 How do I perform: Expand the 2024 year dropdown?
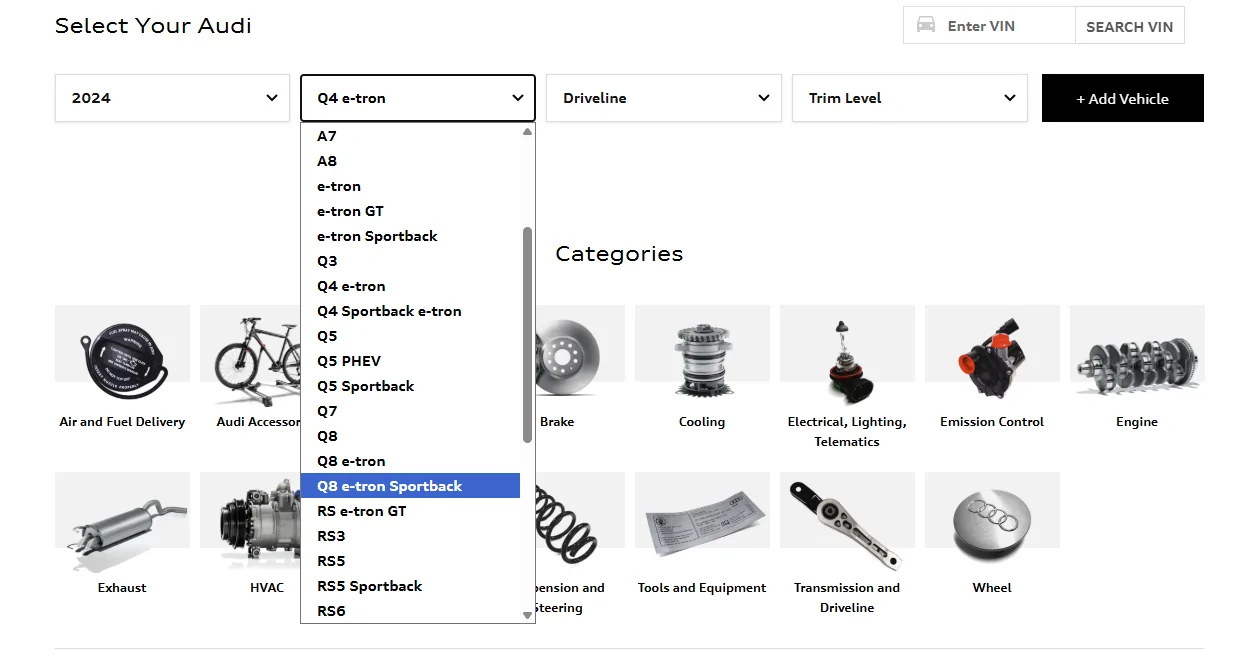click(172, 98)
